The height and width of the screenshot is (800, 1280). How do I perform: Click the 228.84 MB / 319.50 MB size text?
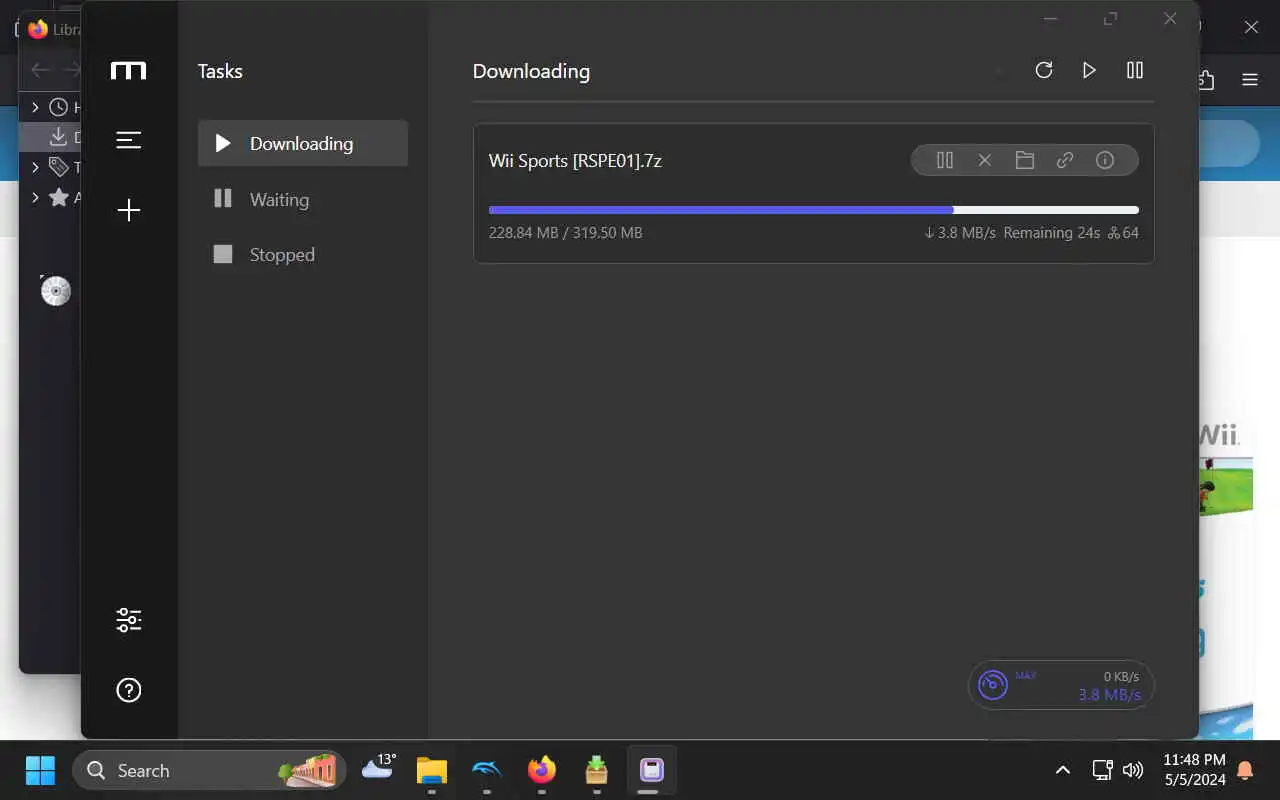pos(565,233)
